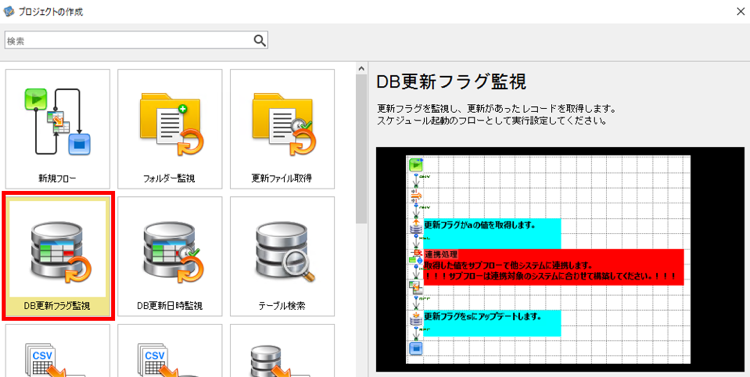Click スケジュール起動のフロー description line
The image size is (750, 377).
click(x=492, y=122)
